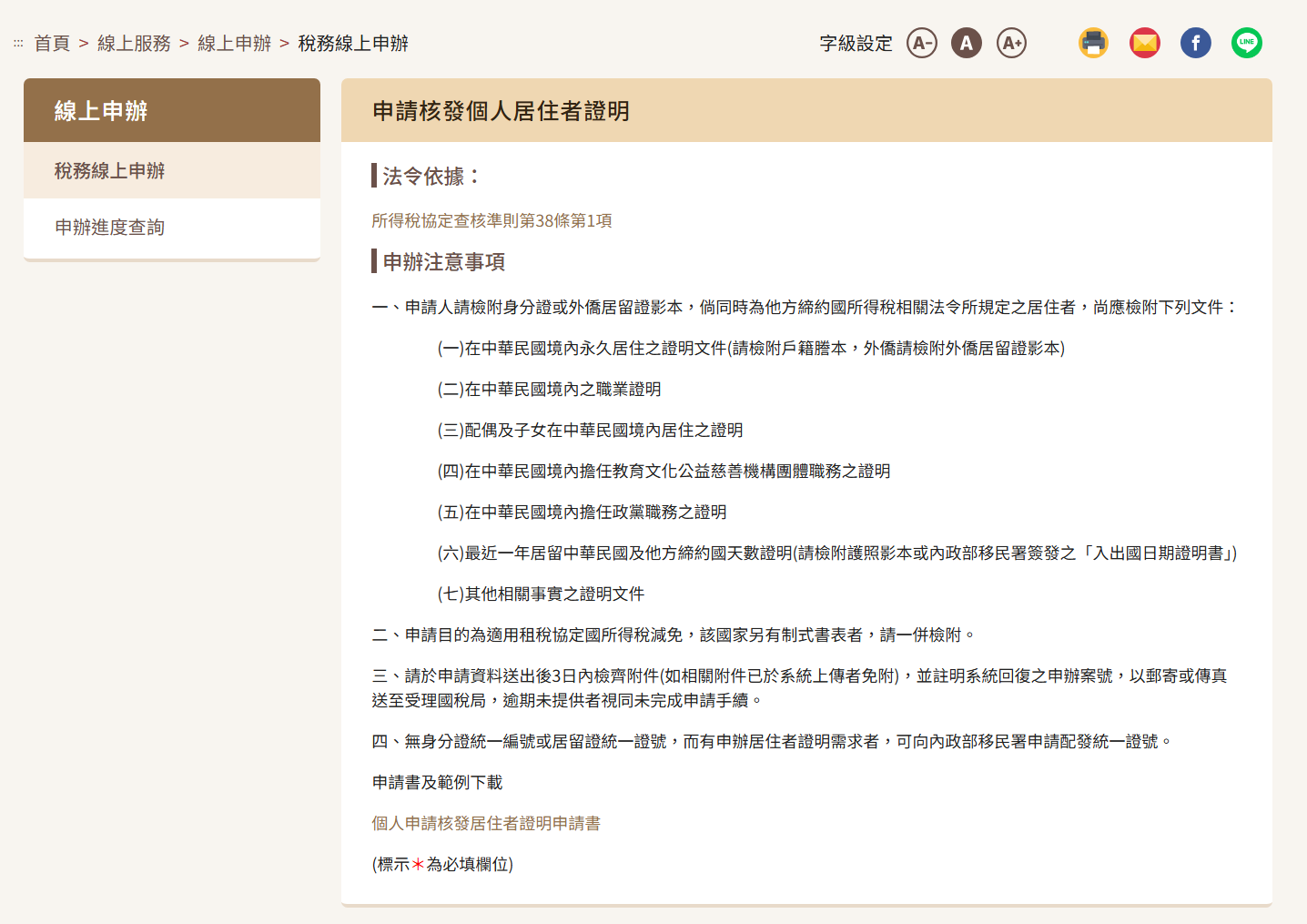Share page via the email envelope icon
This screenshot has height=924, width=1307.
pos(1145,43)
